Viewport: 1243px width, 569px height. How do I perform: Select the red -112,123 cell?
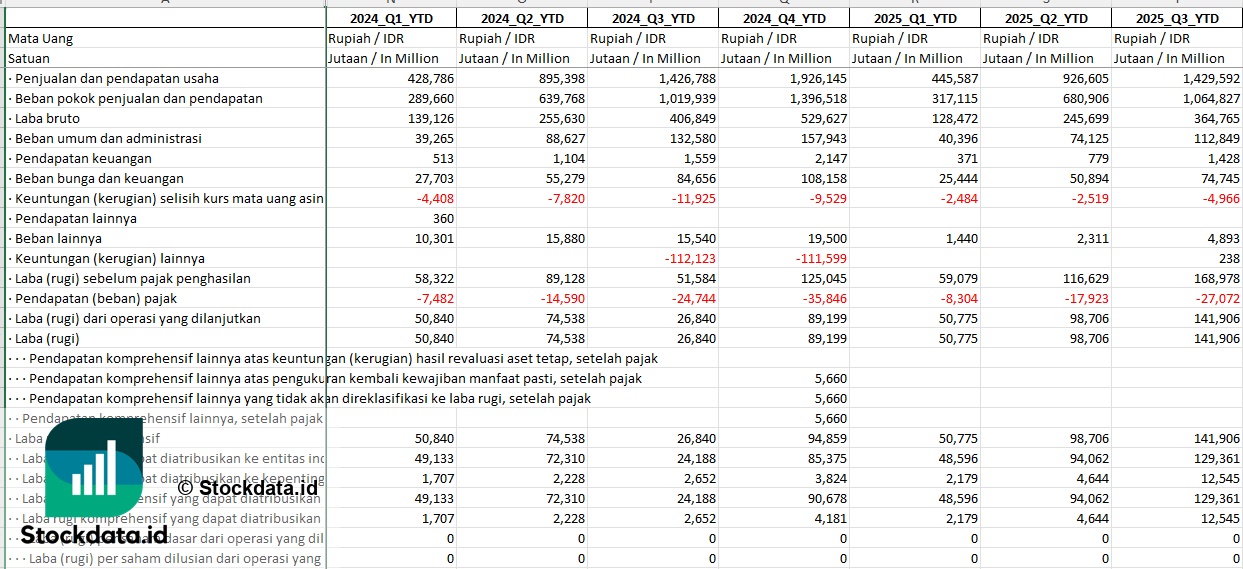(687, 258)
